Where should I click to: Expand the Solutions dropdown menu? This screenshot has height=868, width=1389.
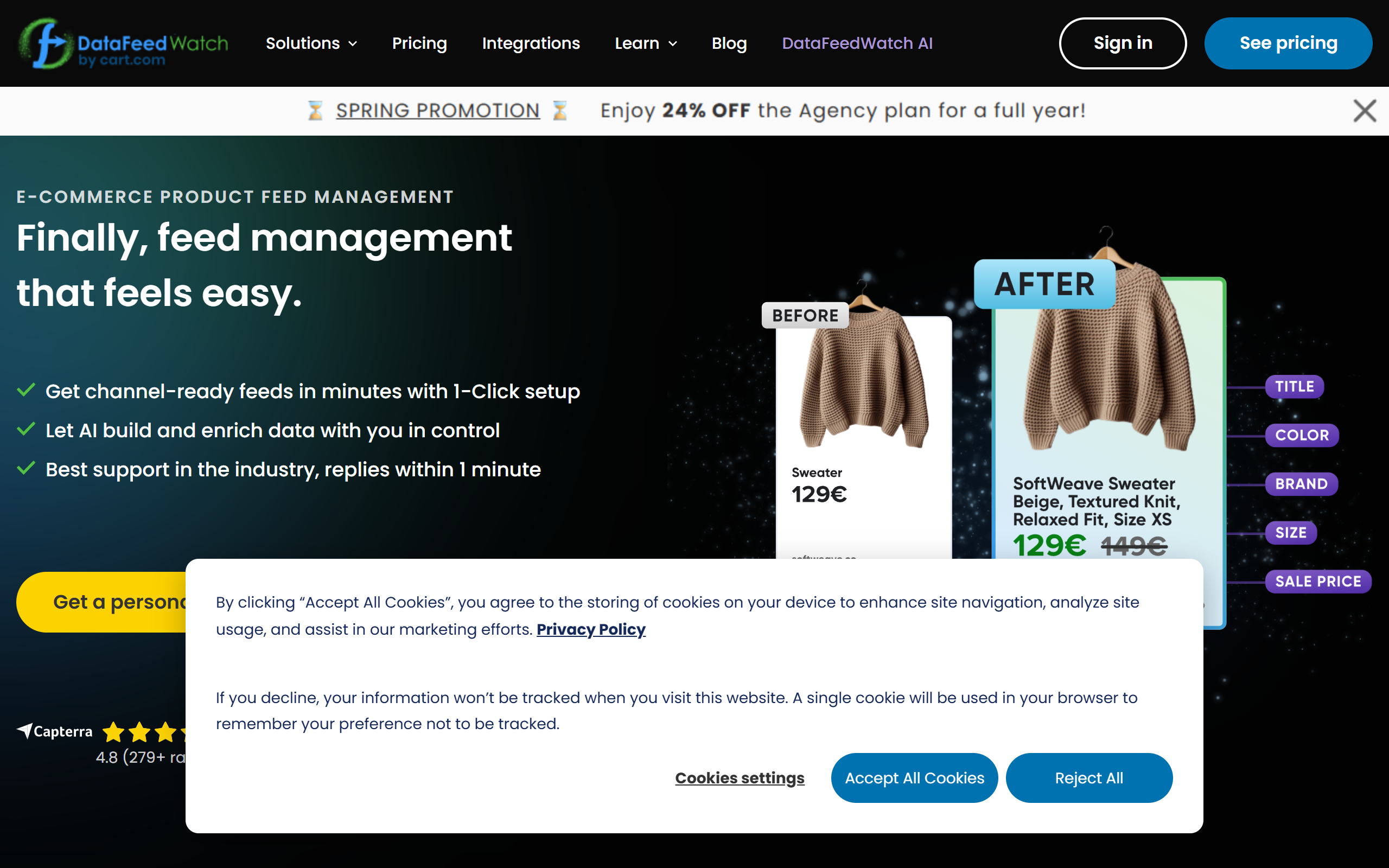click(311, 43)
